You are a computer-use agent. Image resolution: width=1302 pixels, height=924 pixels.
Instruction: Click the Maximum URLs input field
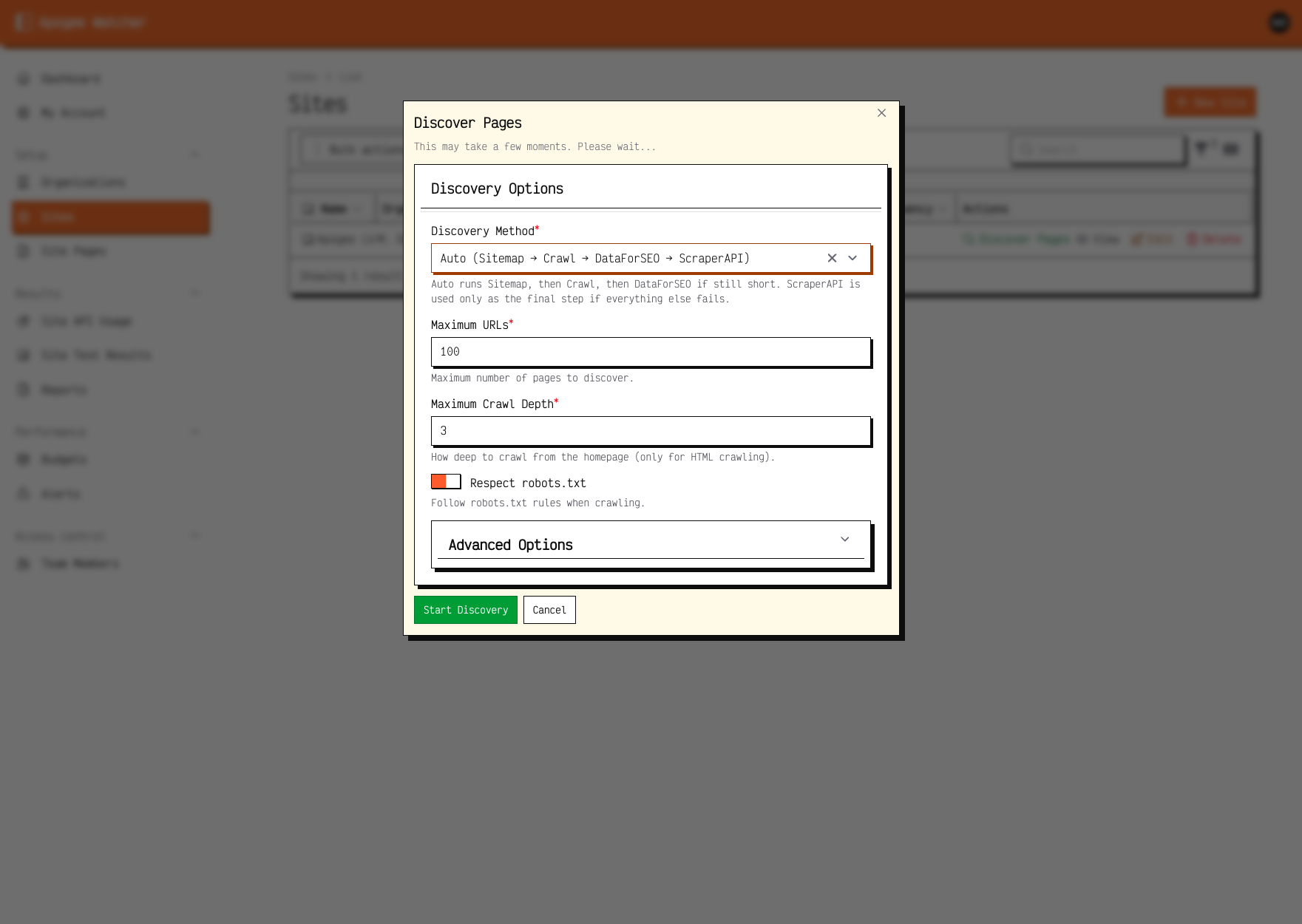point(651,352)
